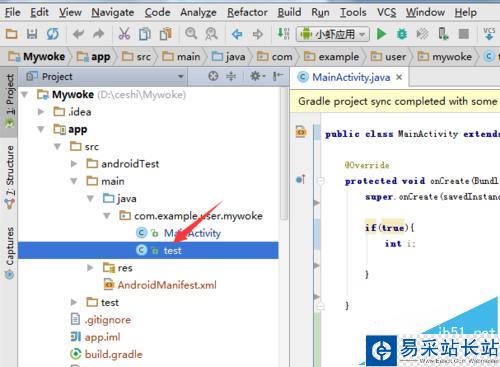Click the Undo arrow icon
This screenshot has width=500, height=367.
coord(79,34)
